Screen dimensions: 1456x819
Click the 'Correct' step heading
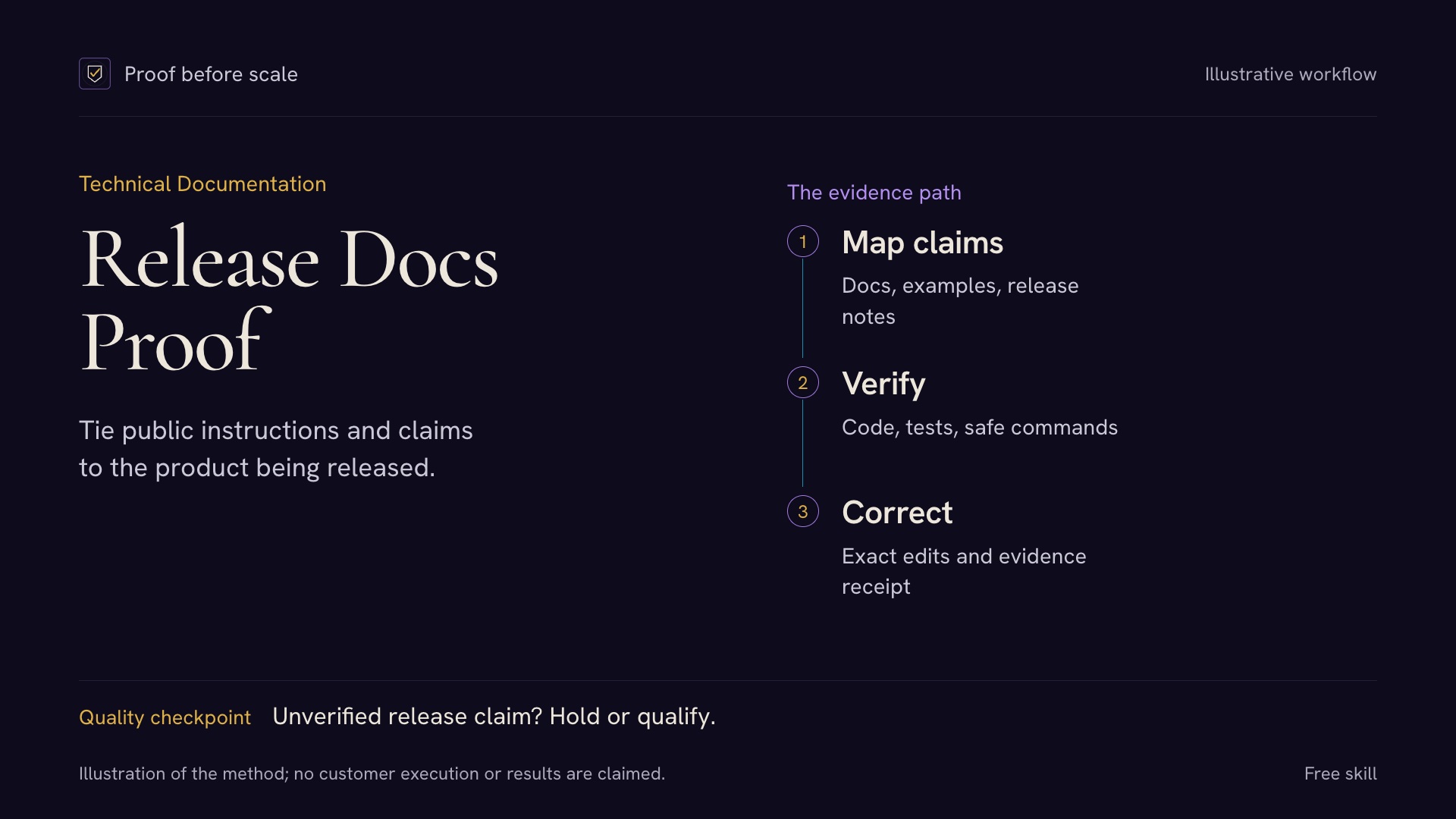point(897,513)
